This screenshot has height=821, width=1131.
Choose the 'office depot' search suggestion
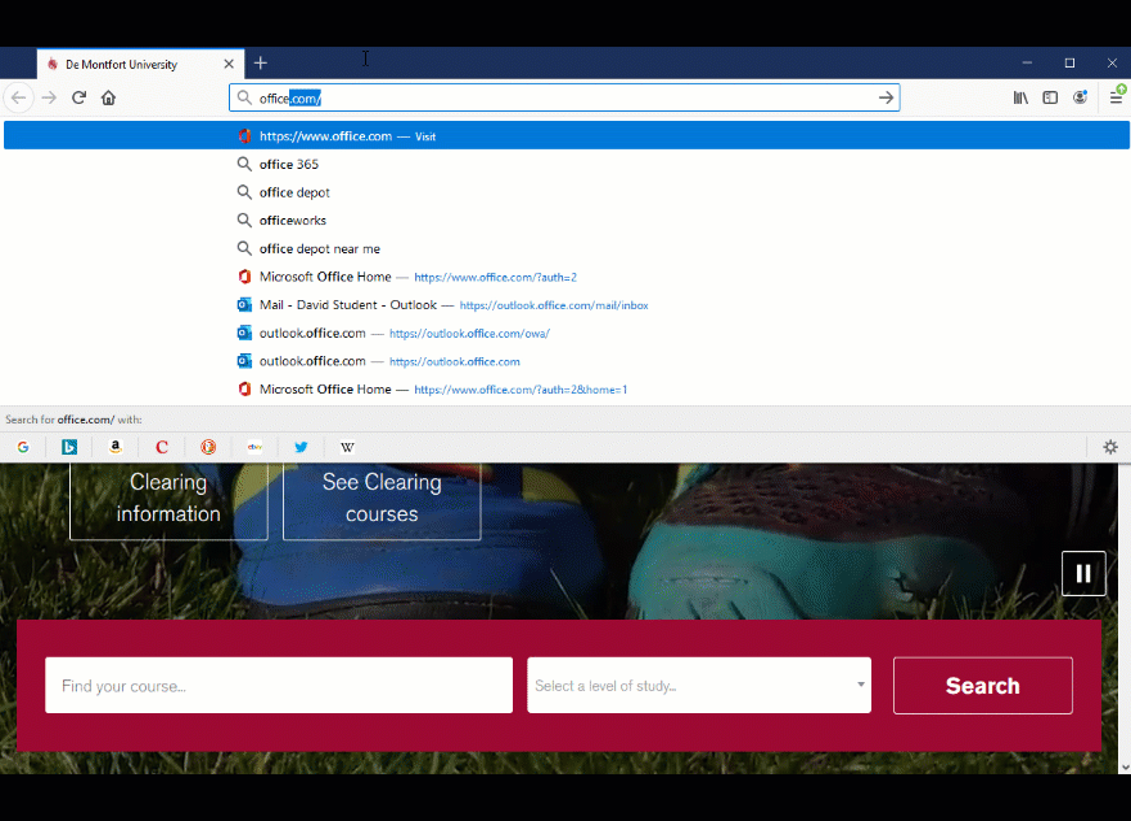[566, 192]
